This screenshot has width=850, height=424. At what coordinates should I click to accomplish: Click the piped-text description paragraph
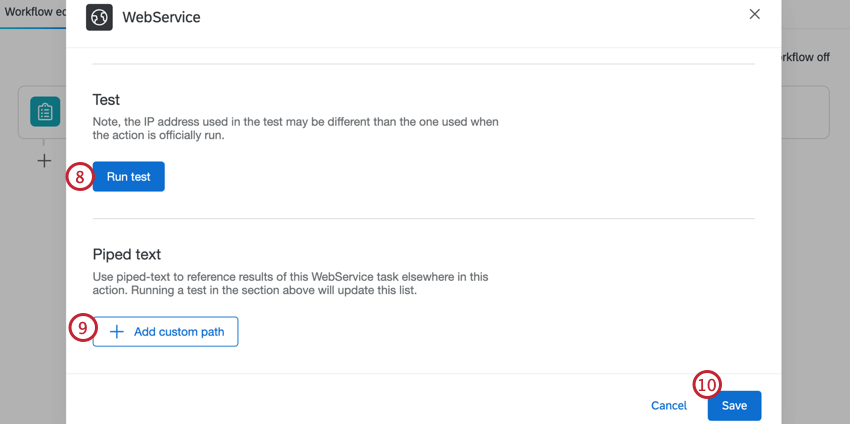click(x=296, y=283)
